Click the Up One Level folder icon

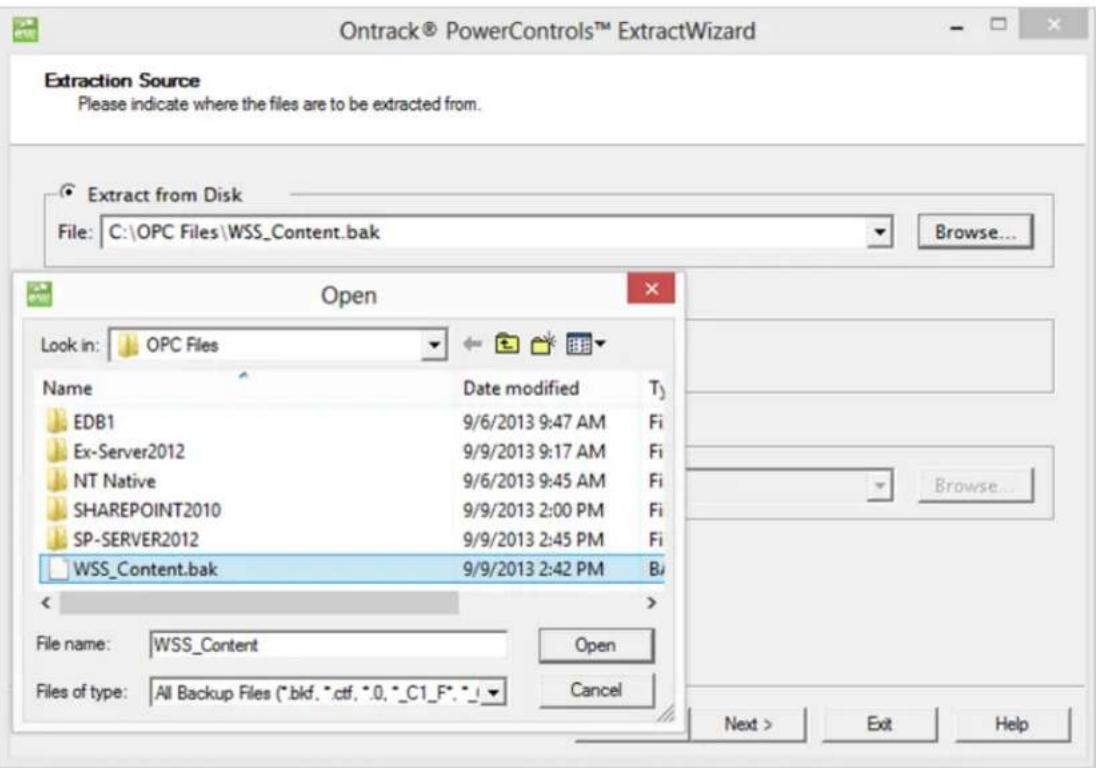click(507, 344)
